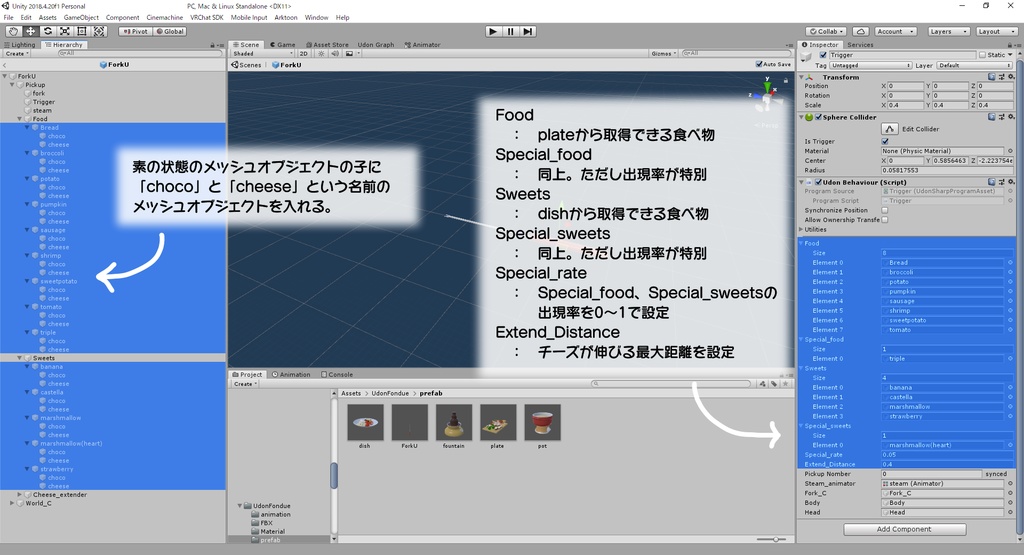
Task: Open the Layer dropdown showing Default
Action: (x=974, y=65)
